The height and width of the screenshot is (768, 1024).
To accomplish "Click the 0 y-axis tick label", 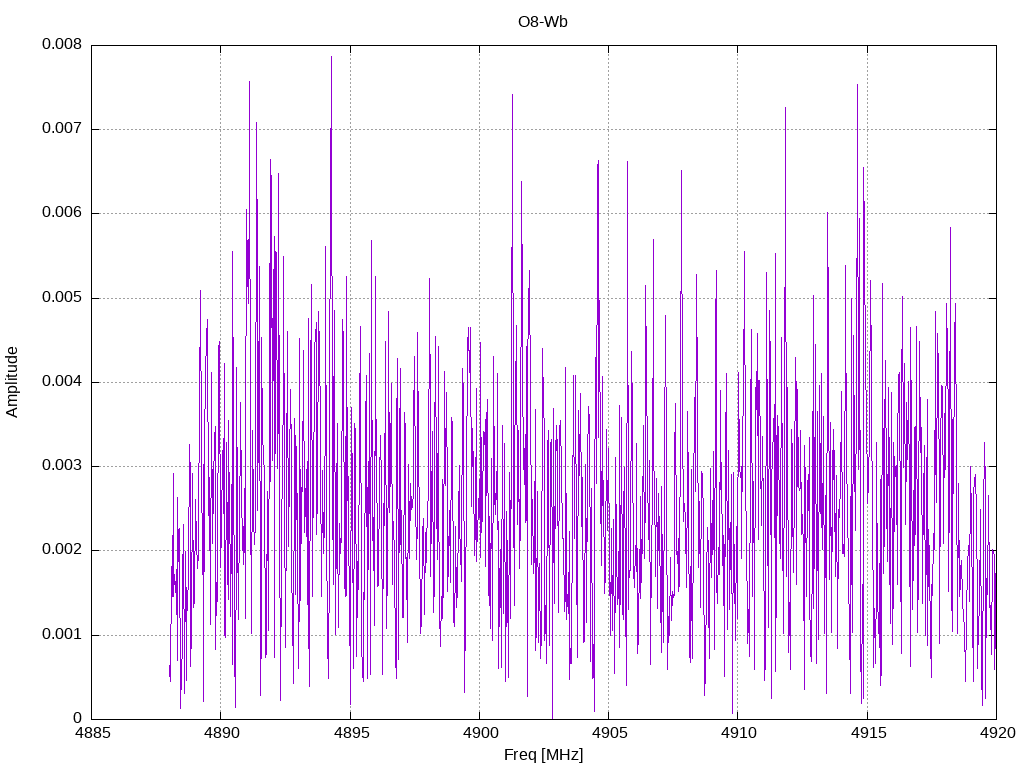I will tap(78, 718).
